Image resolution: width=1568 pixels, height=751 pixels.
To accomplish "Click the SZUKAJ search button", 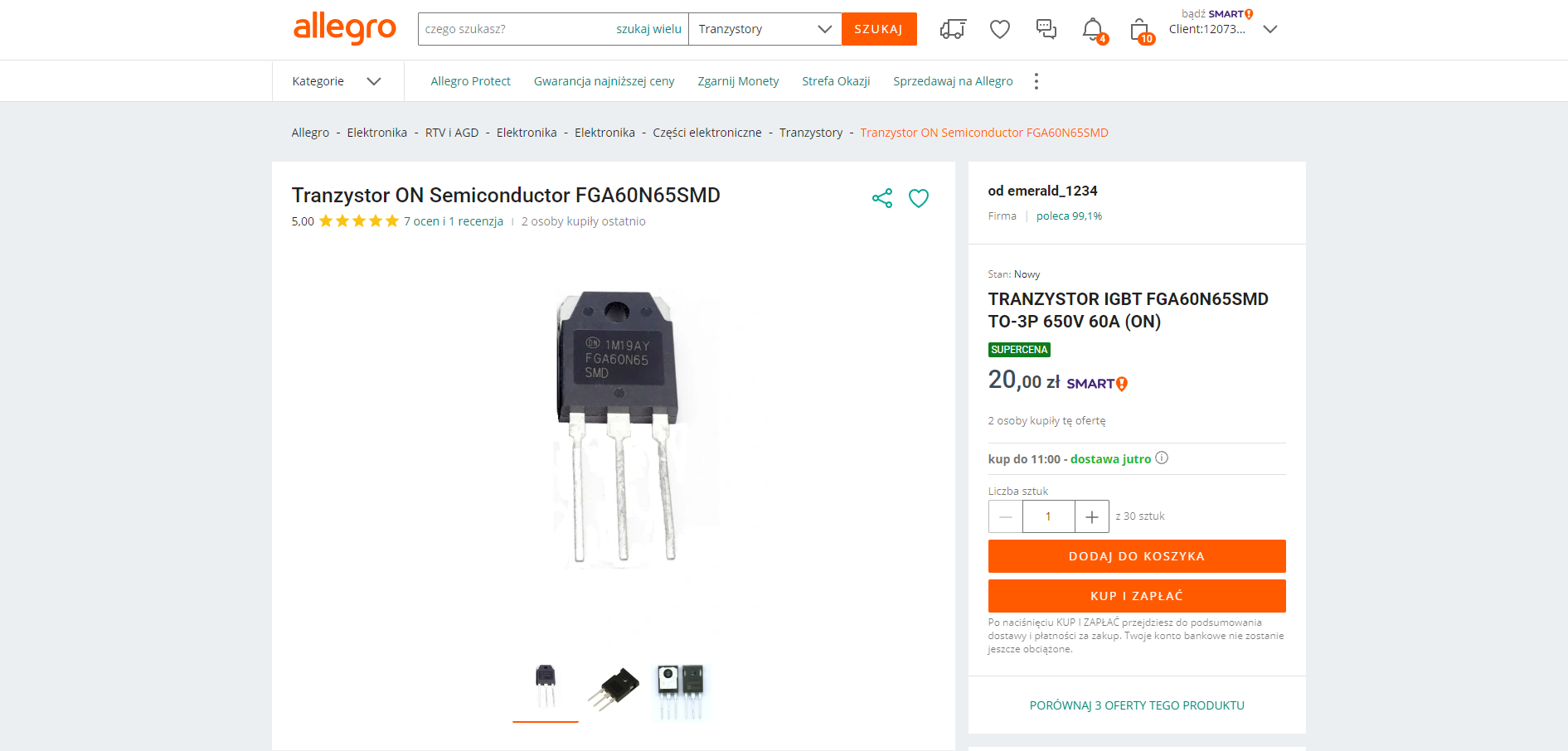I will (879, 29).
